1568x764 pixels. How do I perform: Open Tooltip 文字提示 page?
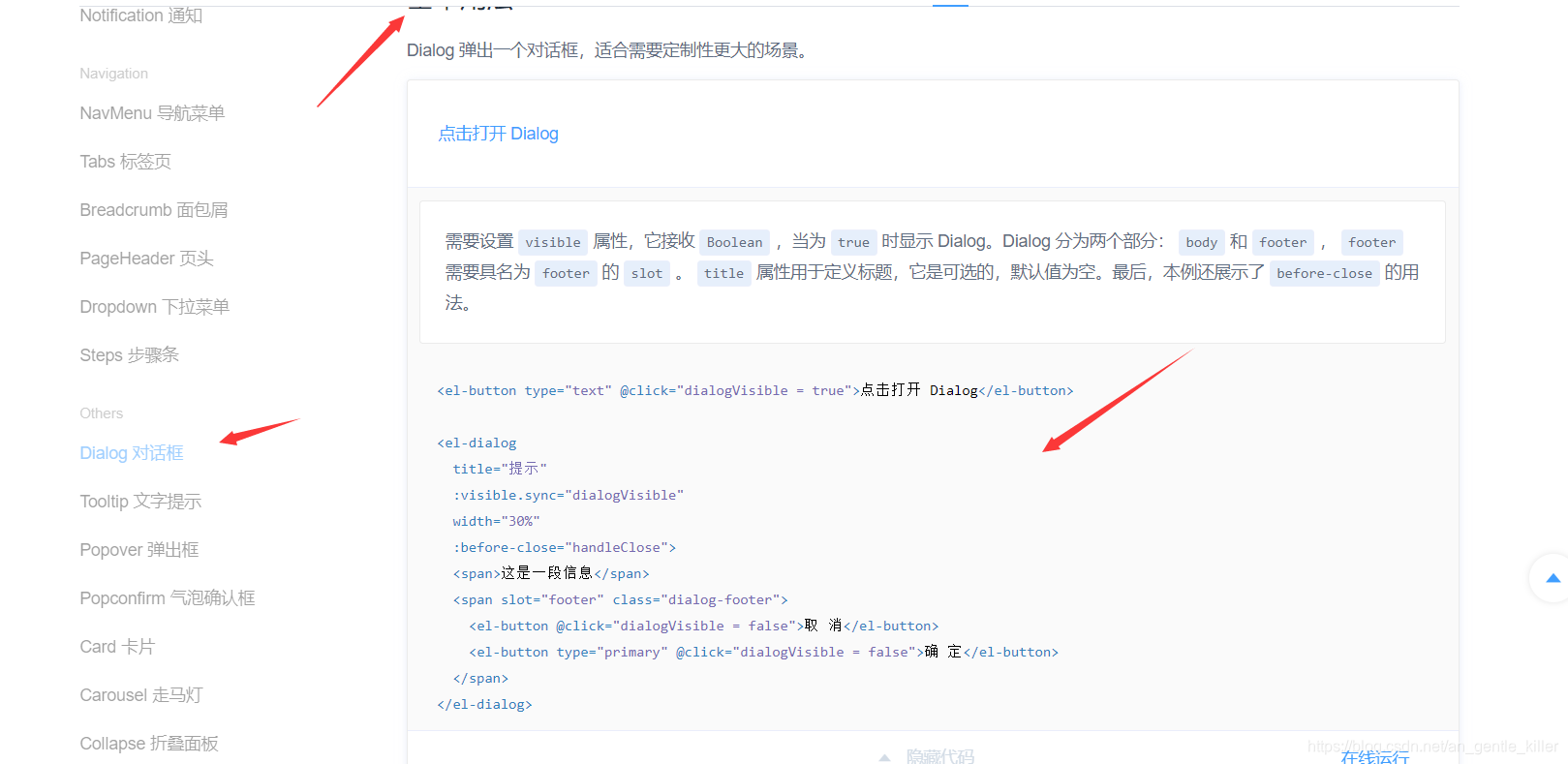click(x=140, y=502)
